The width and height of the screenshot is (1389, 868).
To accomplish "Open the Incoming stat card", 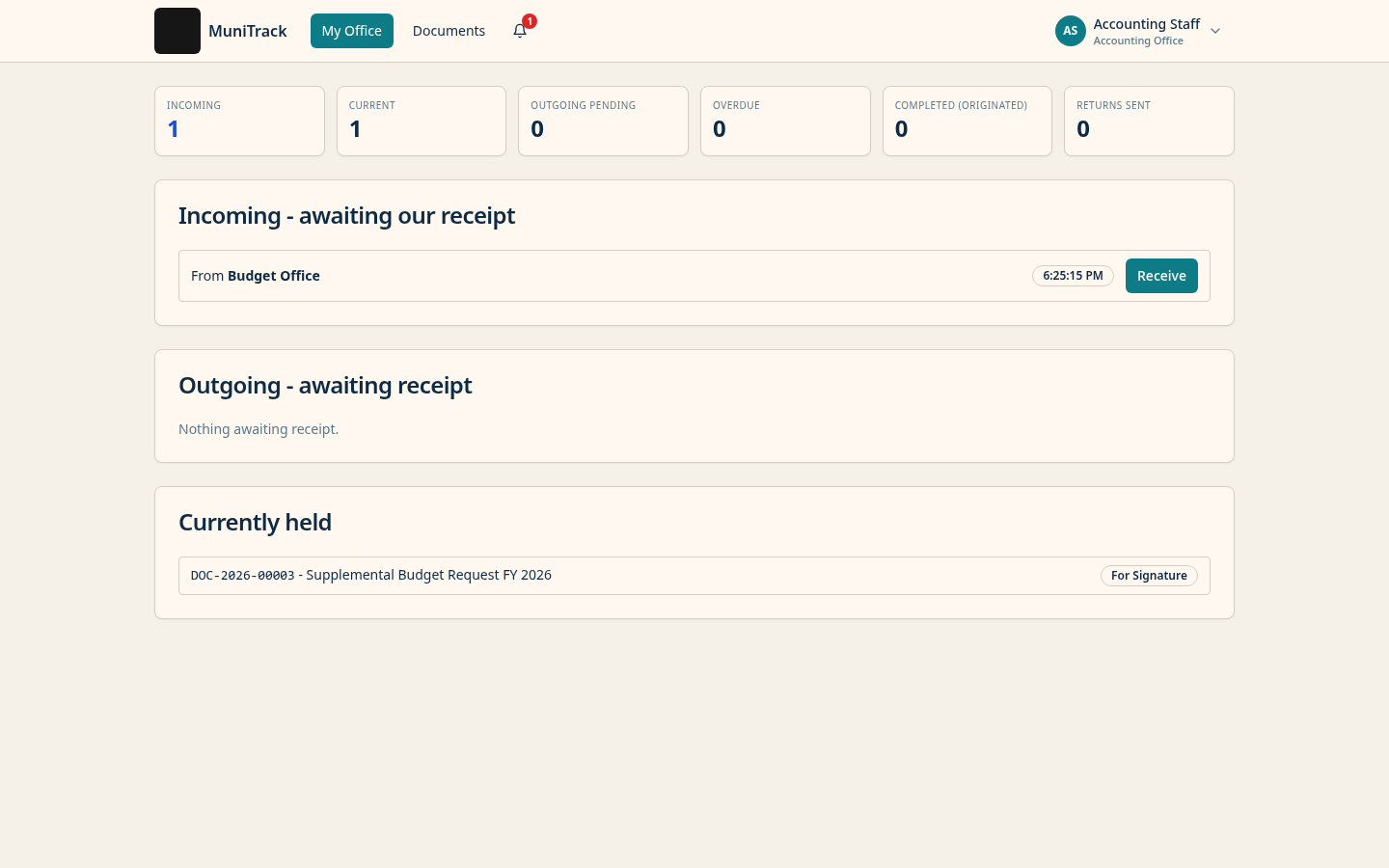I will pyautogui.click(x=239, y=121).
